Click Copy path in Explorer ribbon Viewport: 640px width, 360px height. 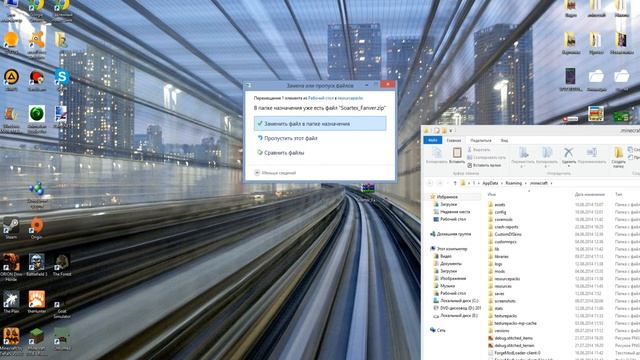pyautogui.click(x=487, y=158)
